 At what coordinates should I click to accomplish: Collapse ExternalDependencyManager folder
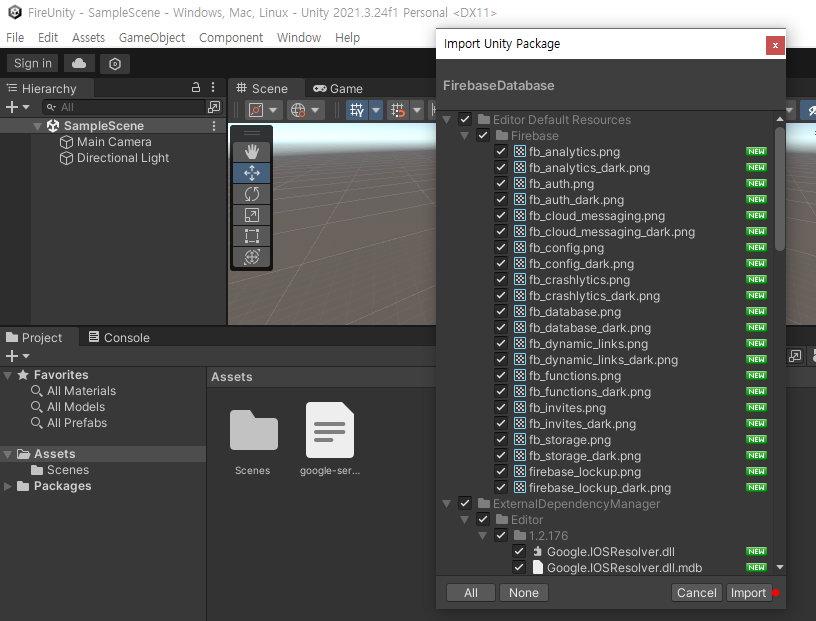click(447, 504)
